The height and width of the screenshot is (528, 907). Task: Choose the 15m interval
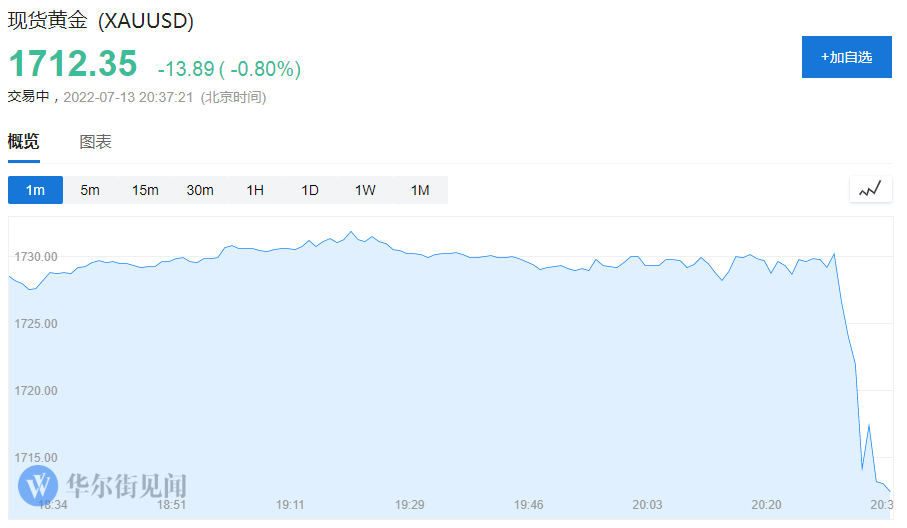click(x=145, y=190)
